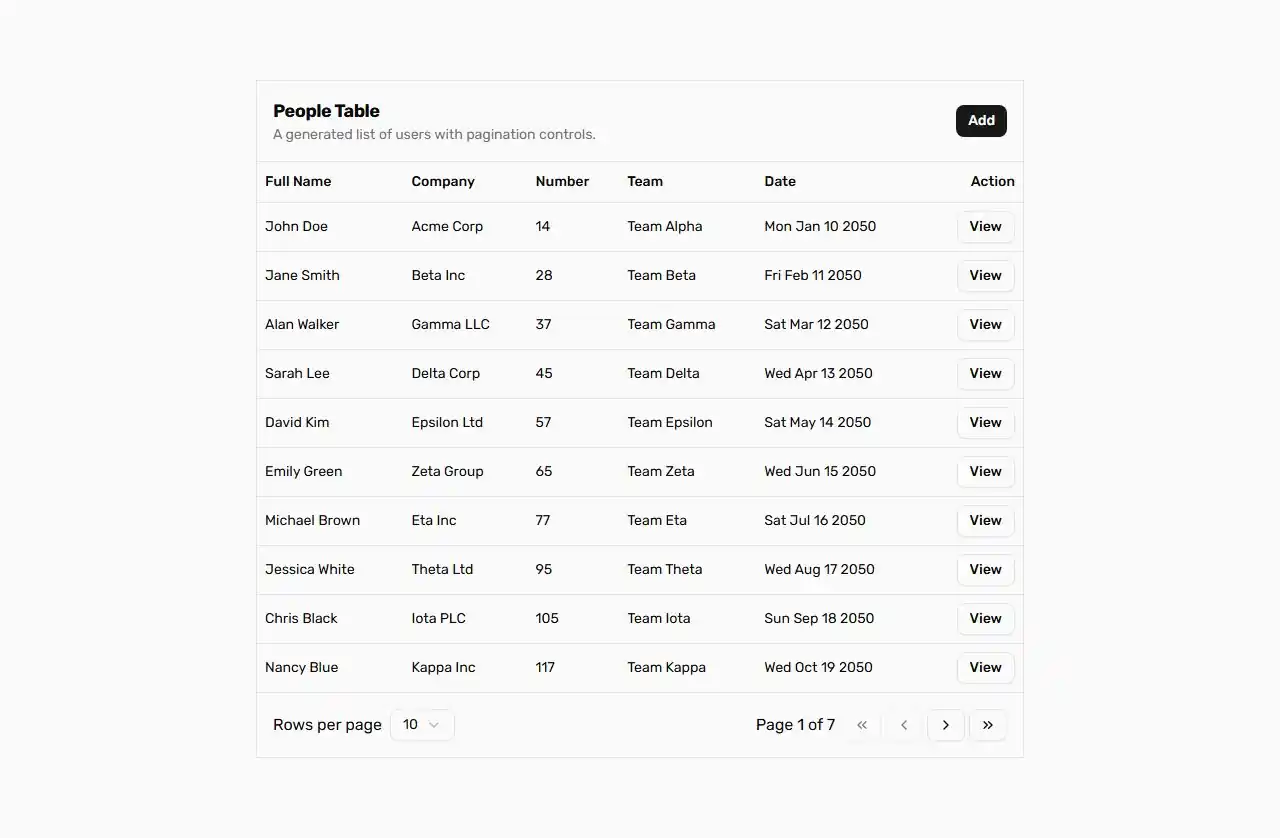
Task: Go to the first page
Action: 862,725
